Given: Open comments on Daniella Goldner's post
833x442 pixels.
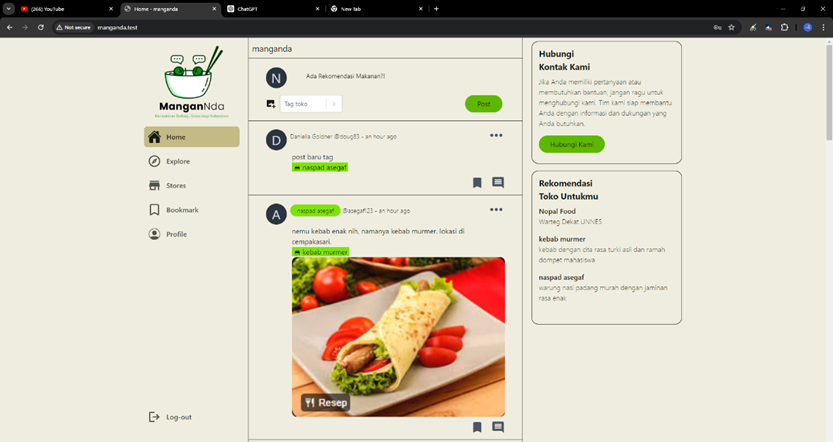Looking at the screenshot, I should pos(498,183).
